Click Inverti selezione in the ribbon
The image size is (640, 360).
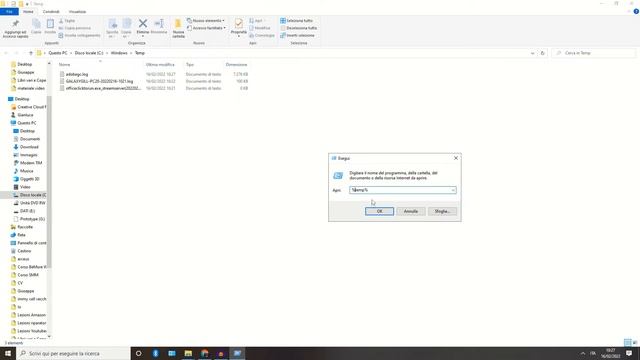tap(298, 36)
